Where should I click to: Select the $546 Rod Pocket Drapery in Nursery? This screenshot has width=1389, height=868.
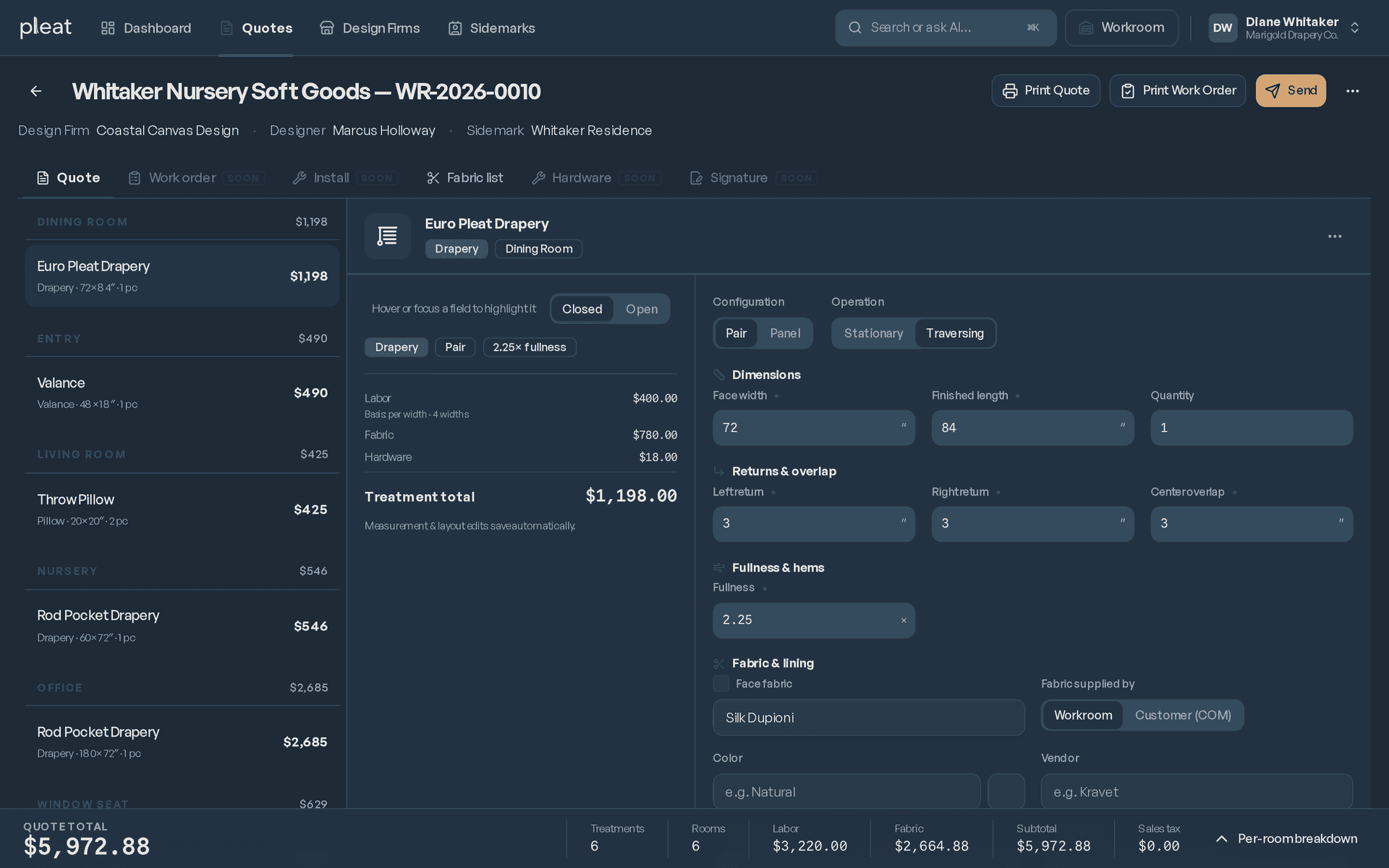(x=182, y=626)
